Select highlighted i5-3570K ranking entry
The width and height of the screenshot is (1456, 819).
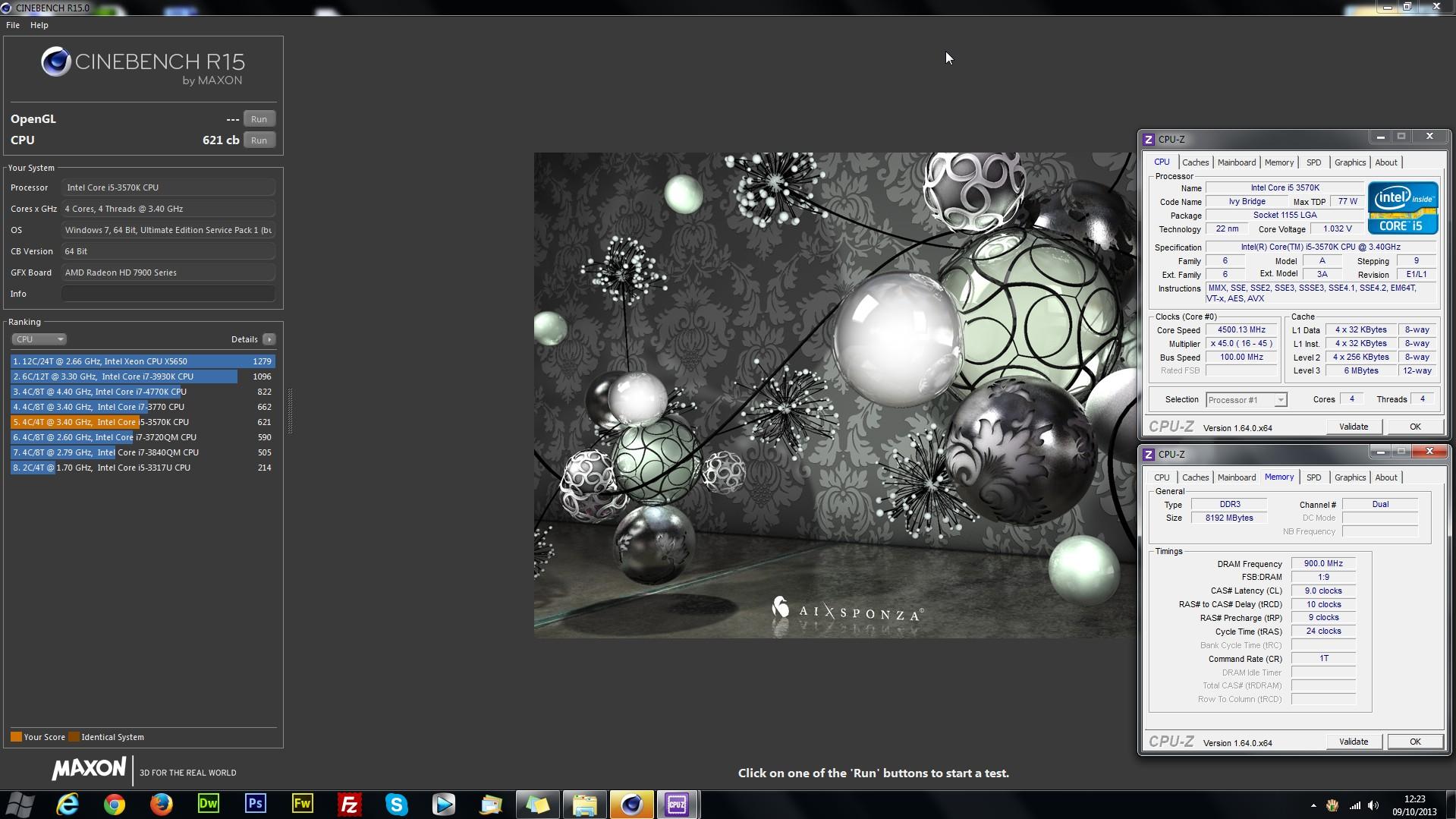[143, 422]
